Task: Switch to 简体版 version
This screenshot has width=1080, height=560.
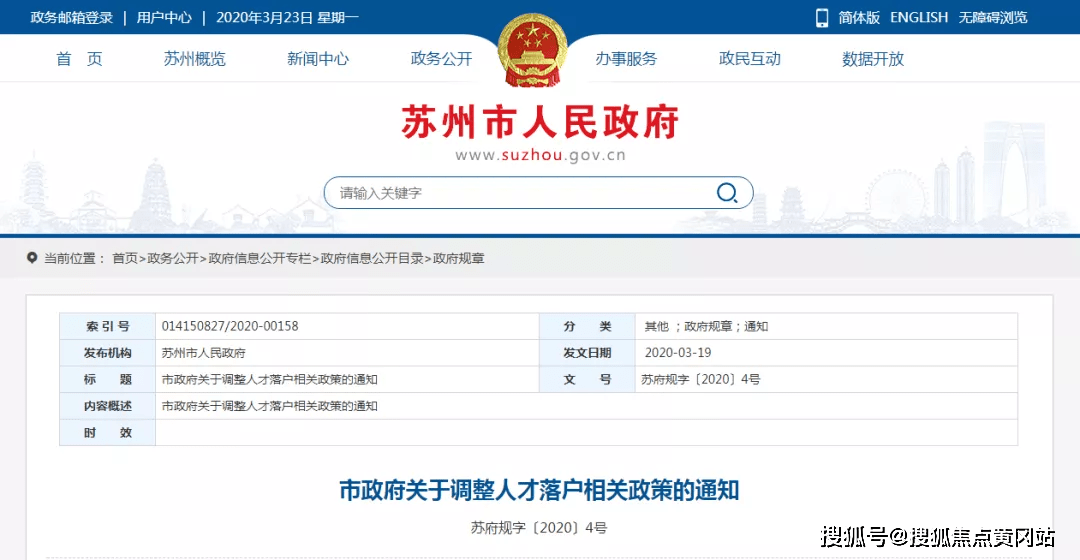Action: [859, 18]
